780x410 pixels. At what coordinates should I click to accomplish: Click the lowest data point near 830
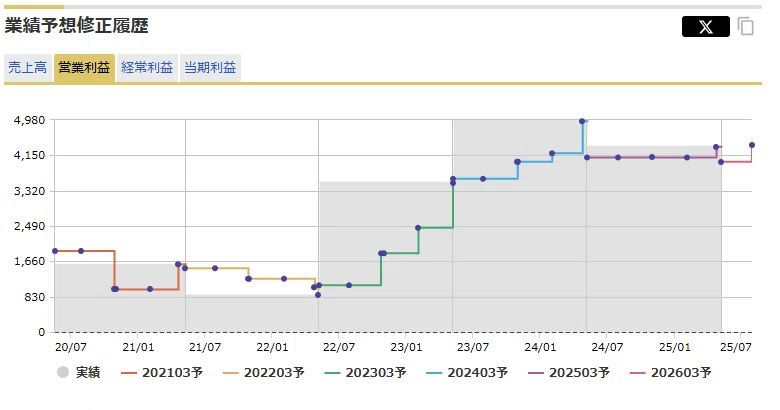318,295
